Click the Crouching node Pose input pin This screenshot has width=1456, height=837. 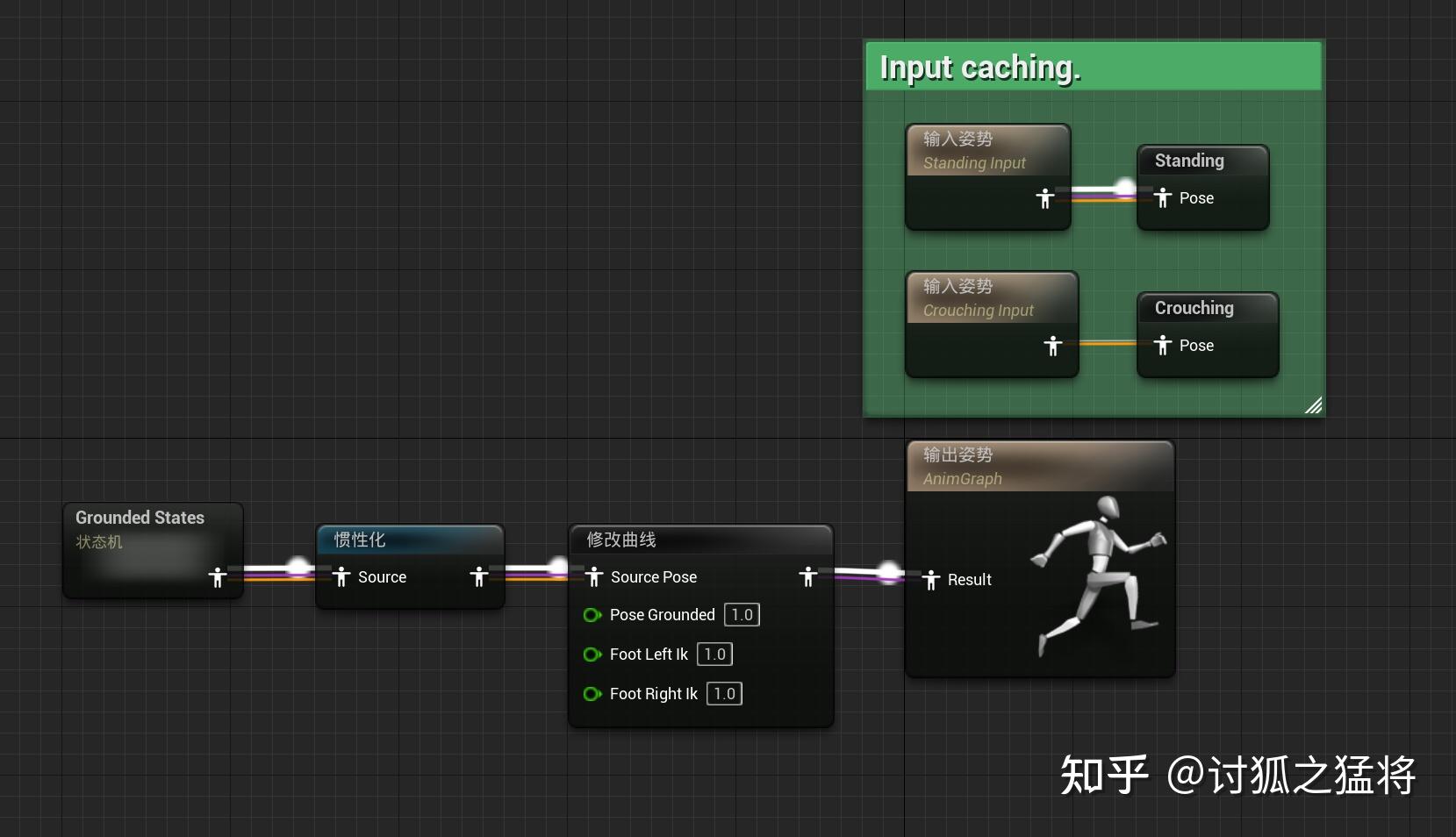coord(1164,345)
